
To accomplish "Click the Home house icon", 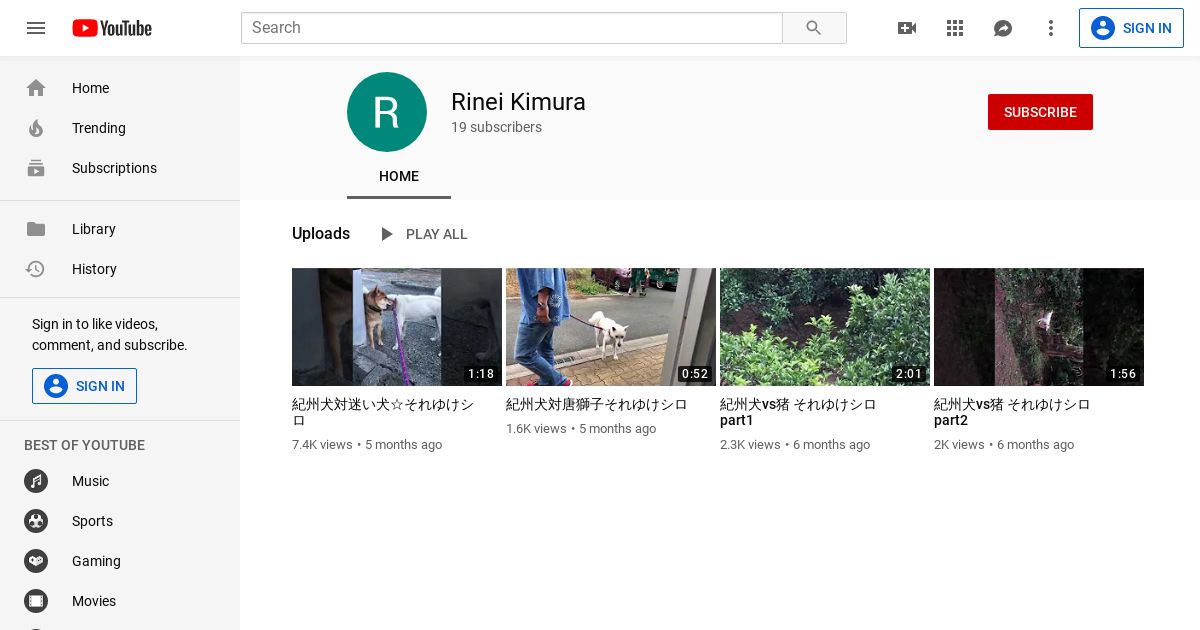I will [36, 88].
